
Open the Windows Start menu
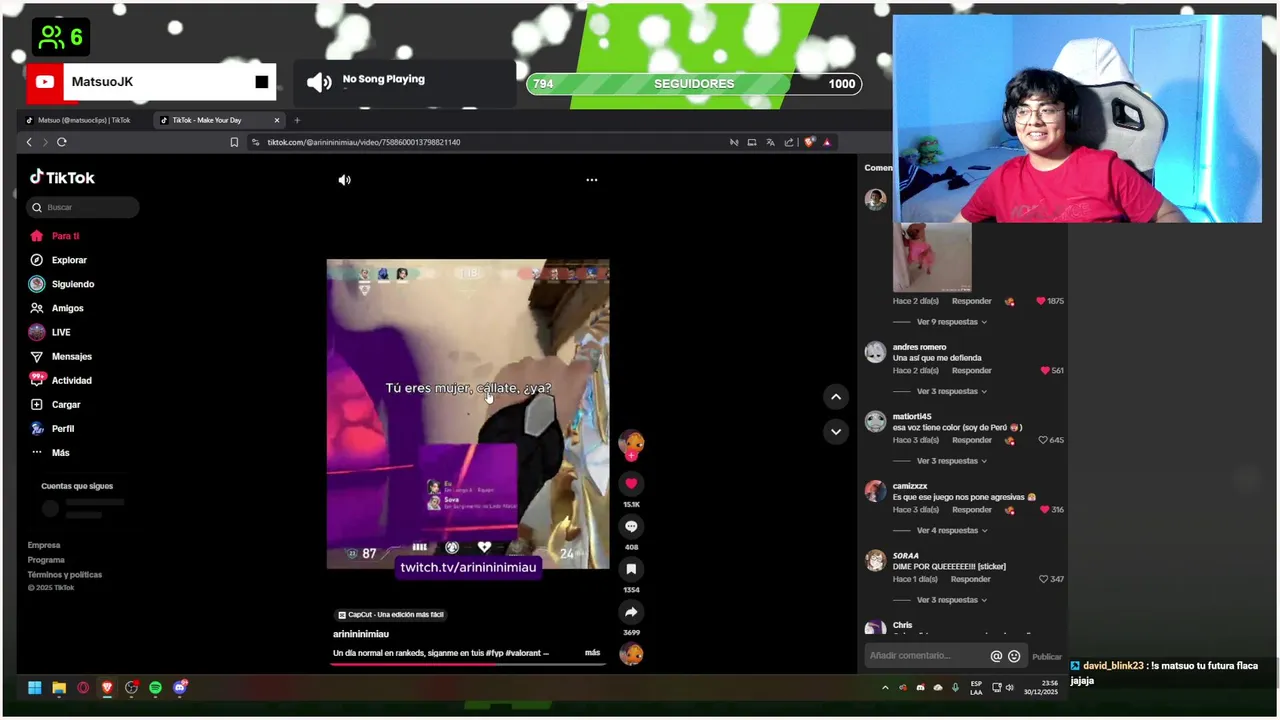coord(34,688)
